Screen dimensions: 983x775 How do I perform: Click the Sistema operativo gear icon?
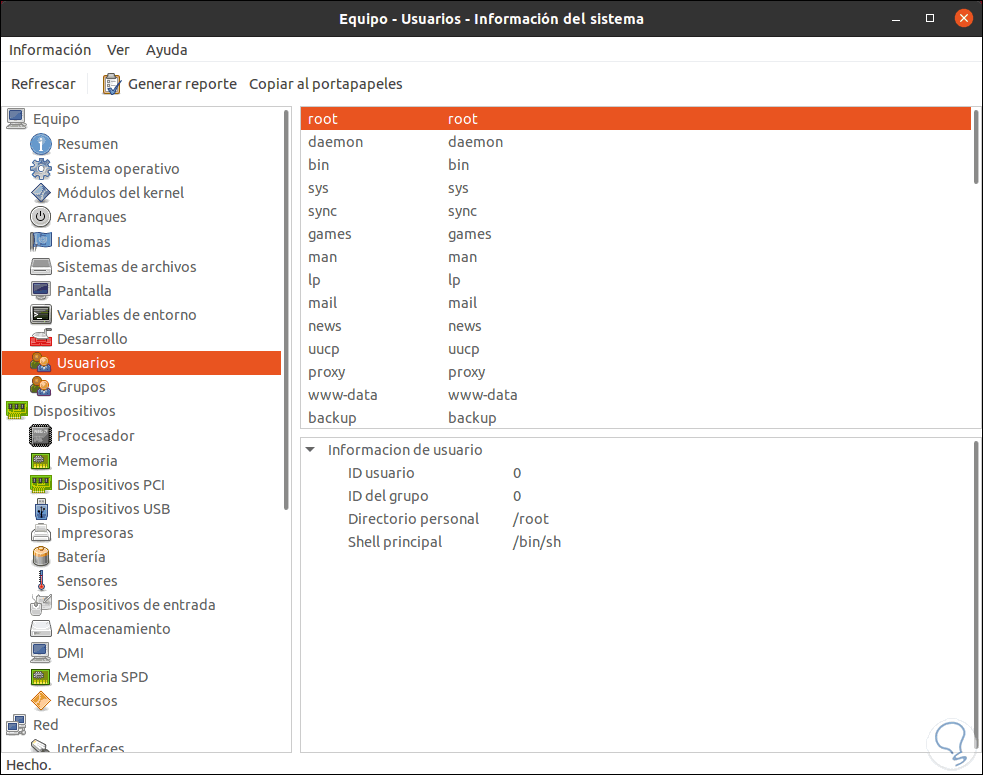click(41, 169)
